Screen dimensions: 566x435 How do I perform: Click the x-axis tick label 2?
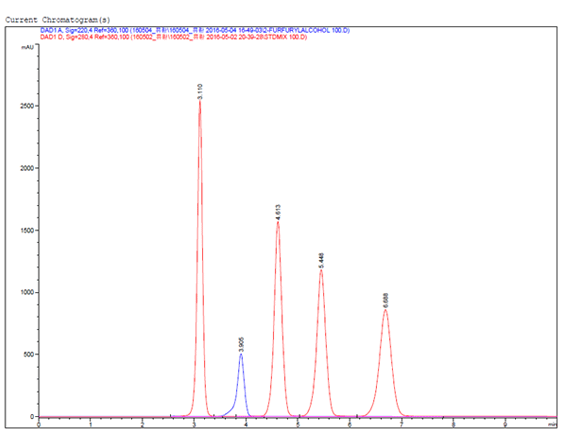142,425
